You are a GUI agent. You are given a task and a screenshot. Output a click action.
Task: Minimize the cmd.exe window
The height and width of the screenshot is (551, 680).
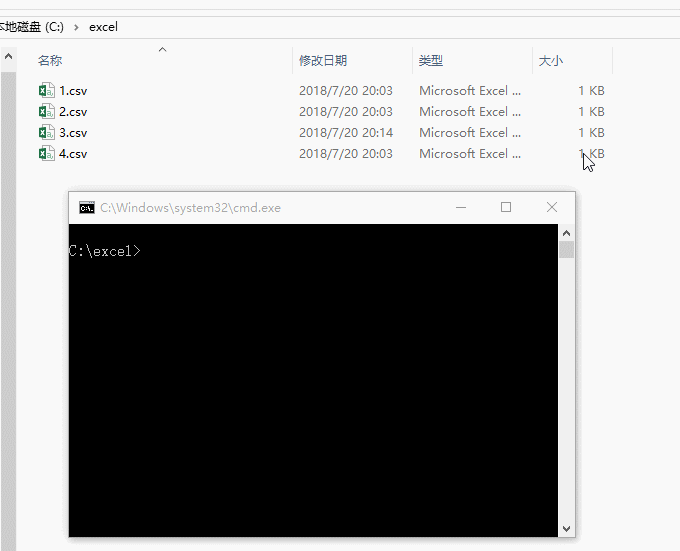coord(461,207)
